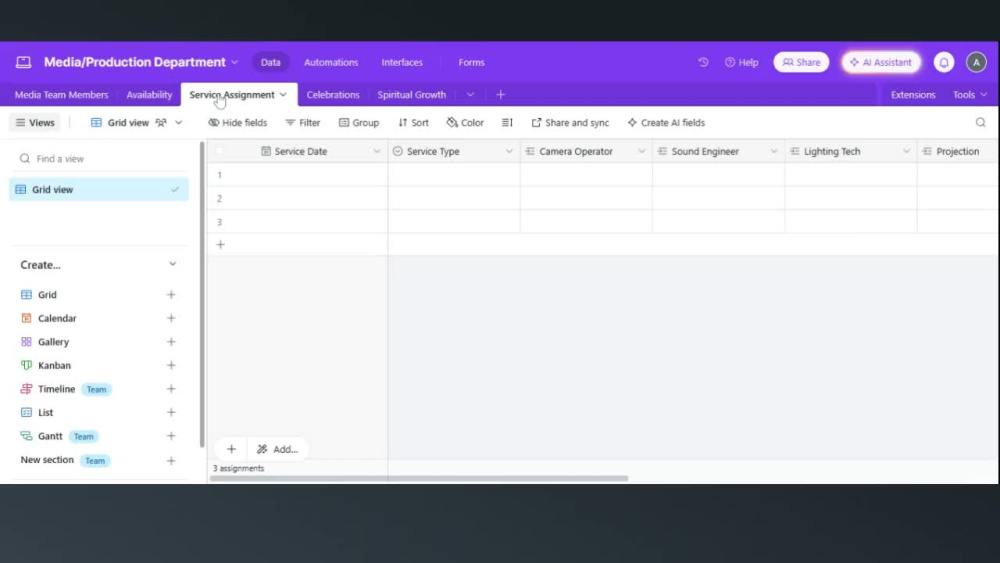
Task: Click the plus next to Calendar
Action: click(171, 318)
